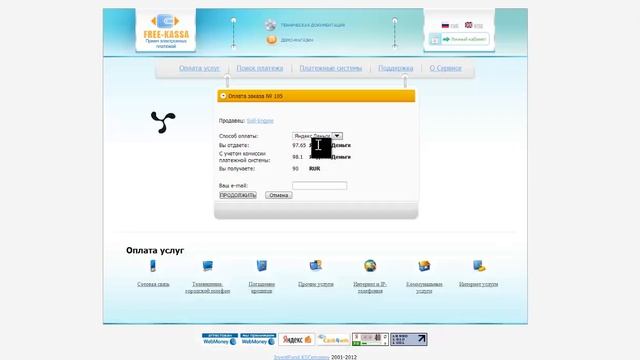Click the second WebMoney banner

(258, 339)
